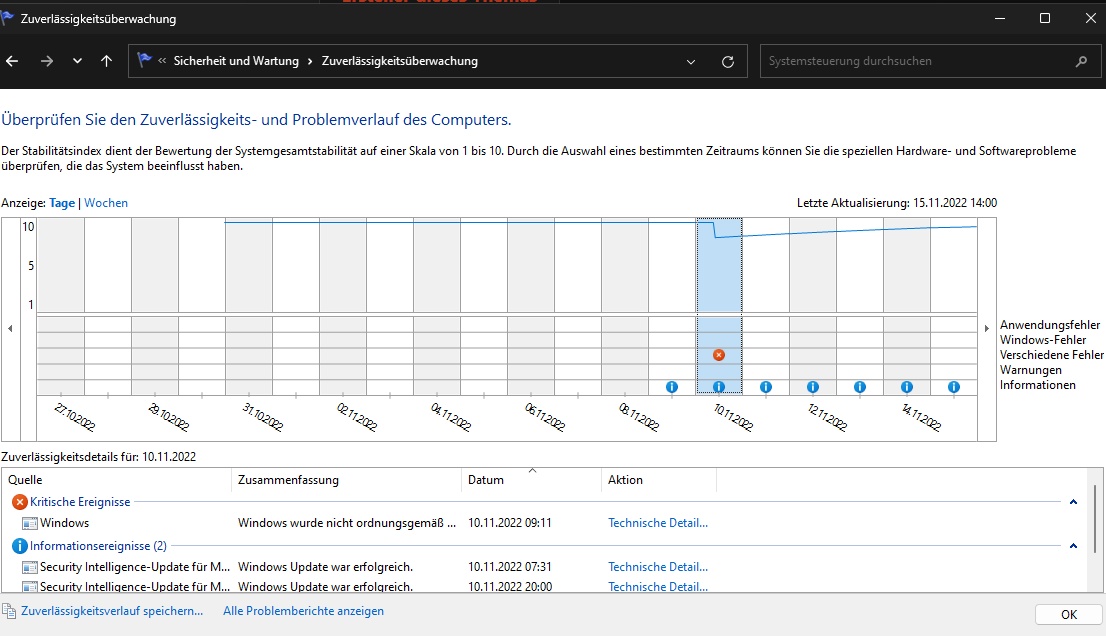Open Alle Problemberichte anzeigen

[x=303, y=611]
